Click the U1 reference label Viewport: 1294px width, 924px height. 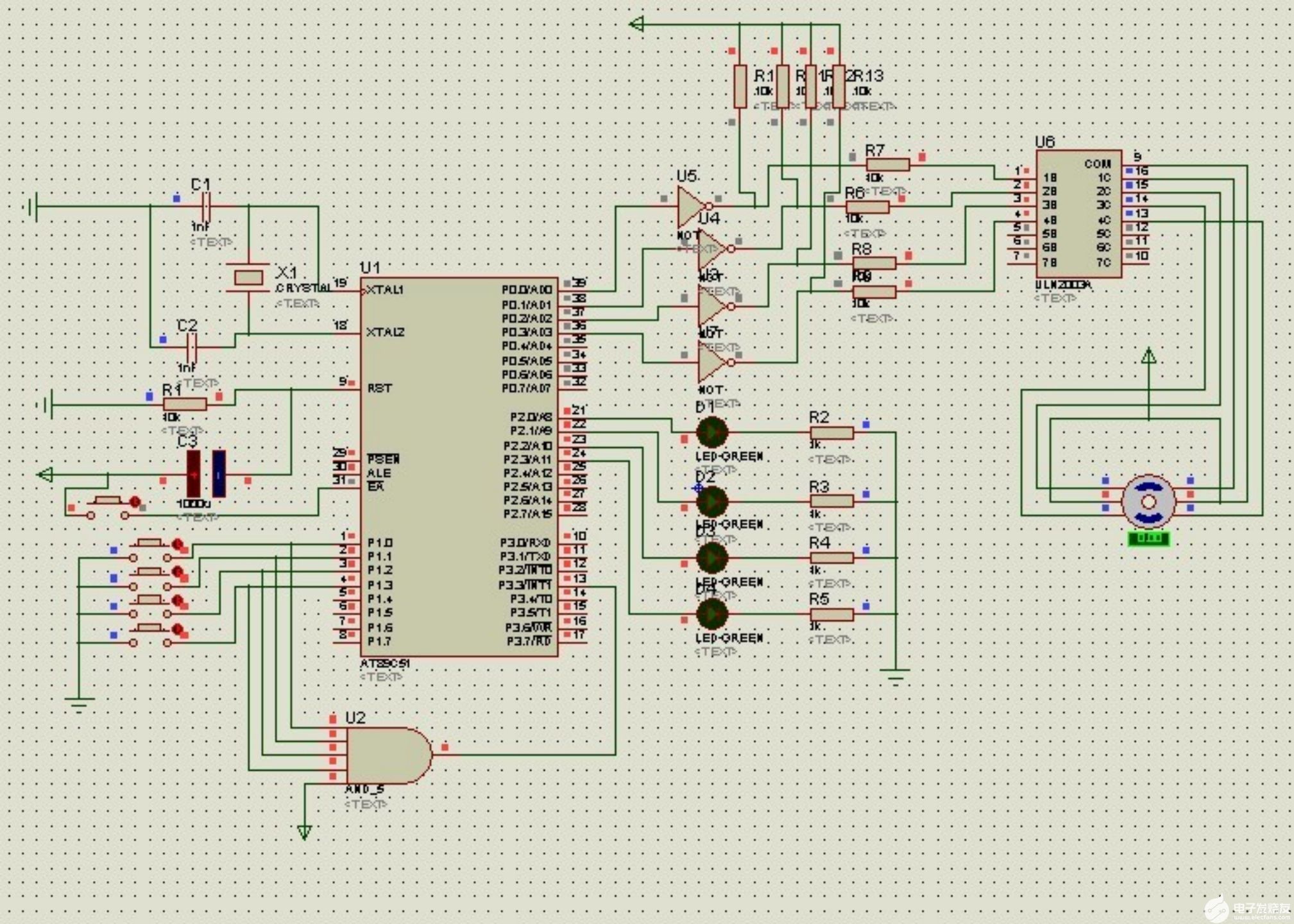[x=370, y=268]
